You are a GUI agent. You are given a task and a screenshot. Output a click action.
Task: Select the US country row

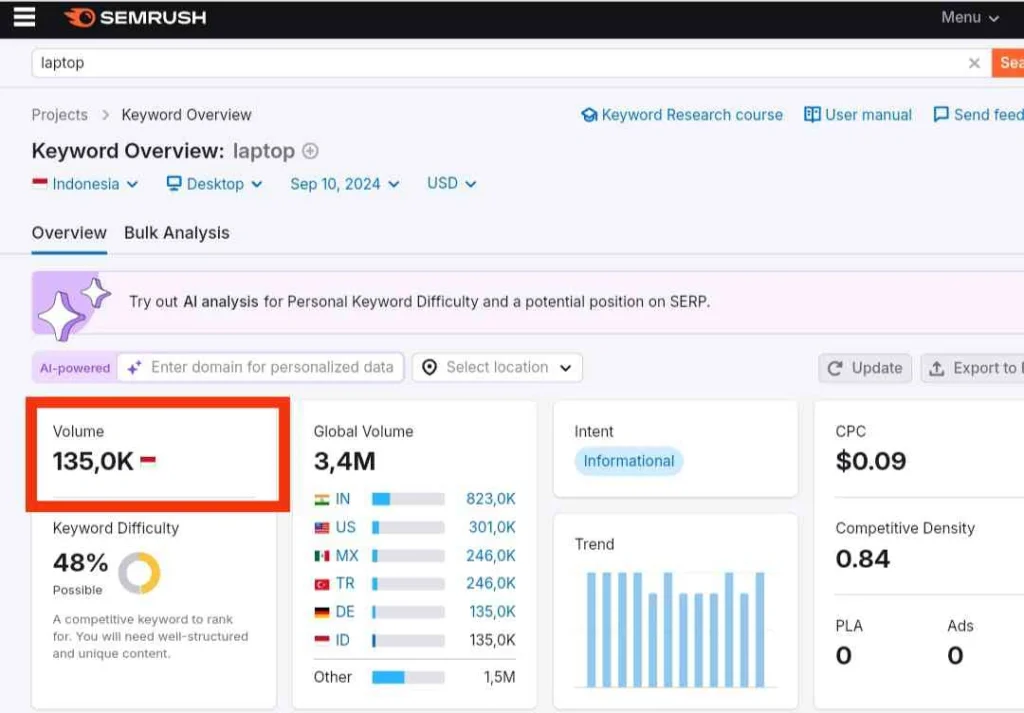pos(415,527)
